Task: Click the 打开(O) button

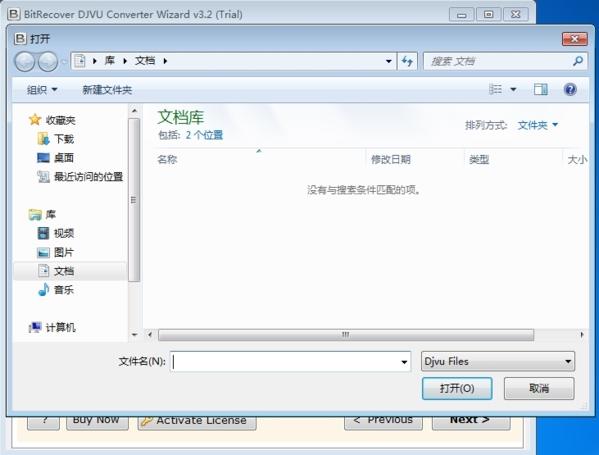Action: pos(457,389)
